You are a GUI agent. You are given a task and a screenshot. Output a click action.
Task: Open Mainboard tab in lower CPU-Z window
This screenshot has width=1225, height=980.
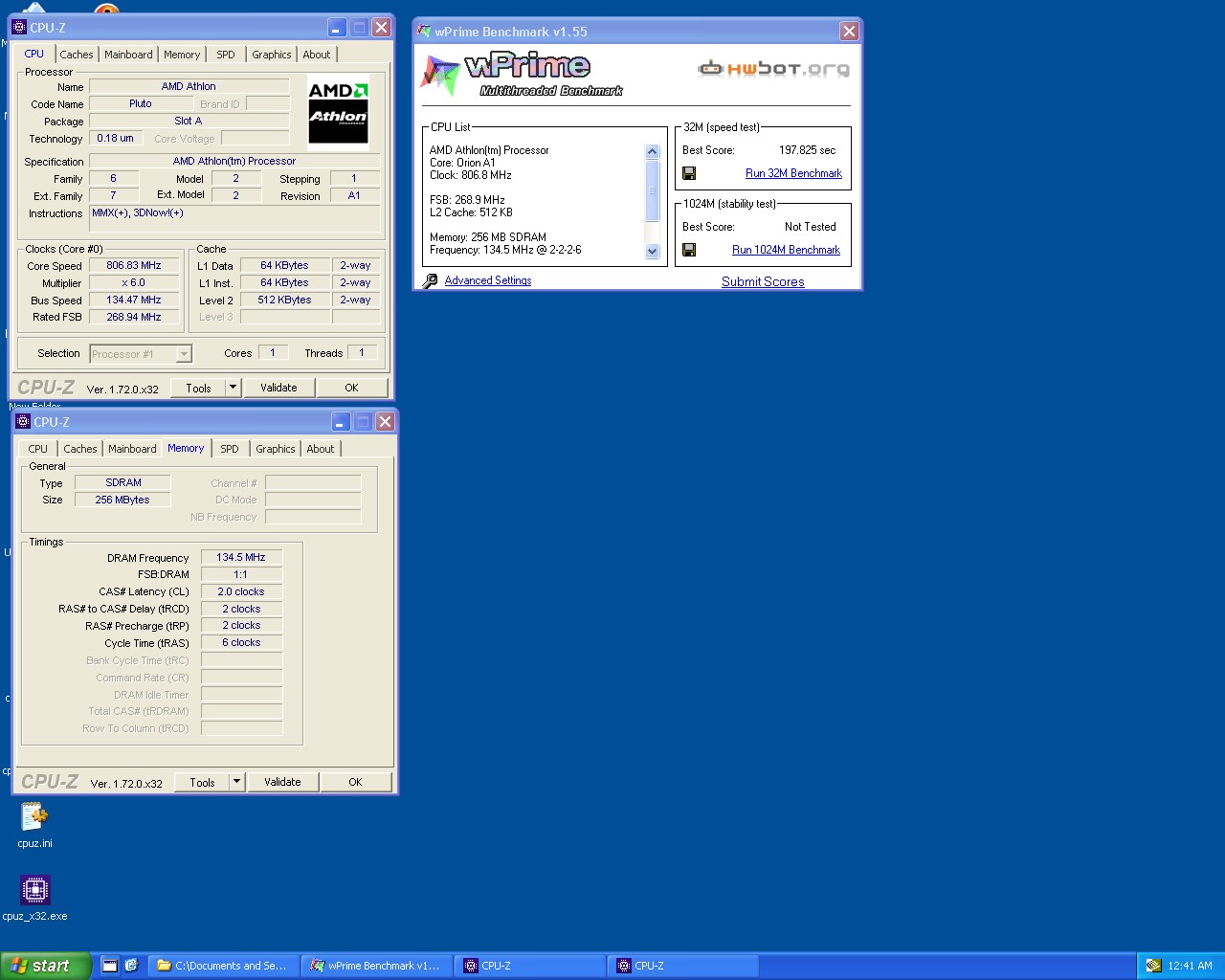coord(132,449)
